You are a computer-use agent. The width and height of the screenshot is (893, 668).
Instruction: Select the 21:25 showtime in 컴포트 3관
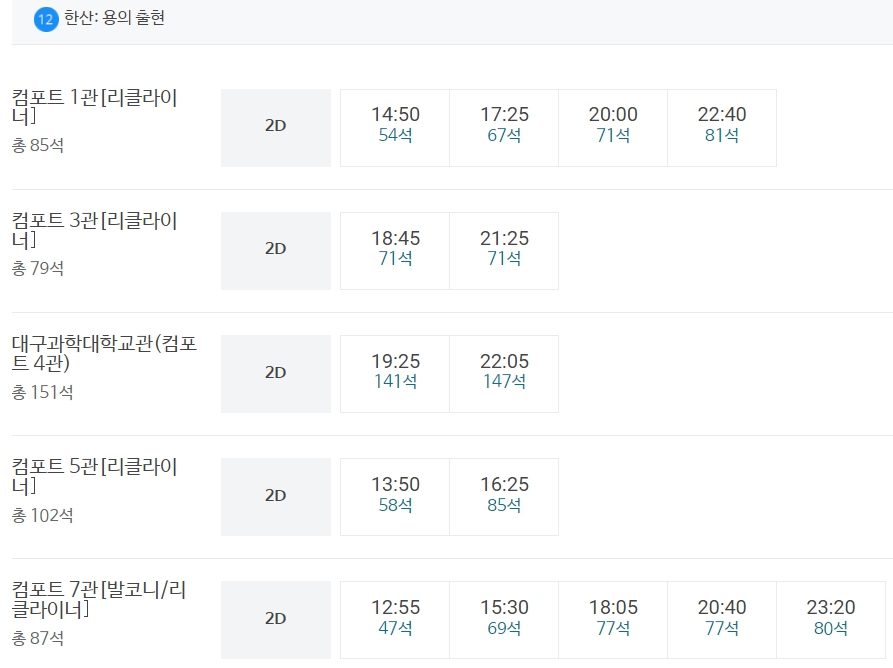502,250
